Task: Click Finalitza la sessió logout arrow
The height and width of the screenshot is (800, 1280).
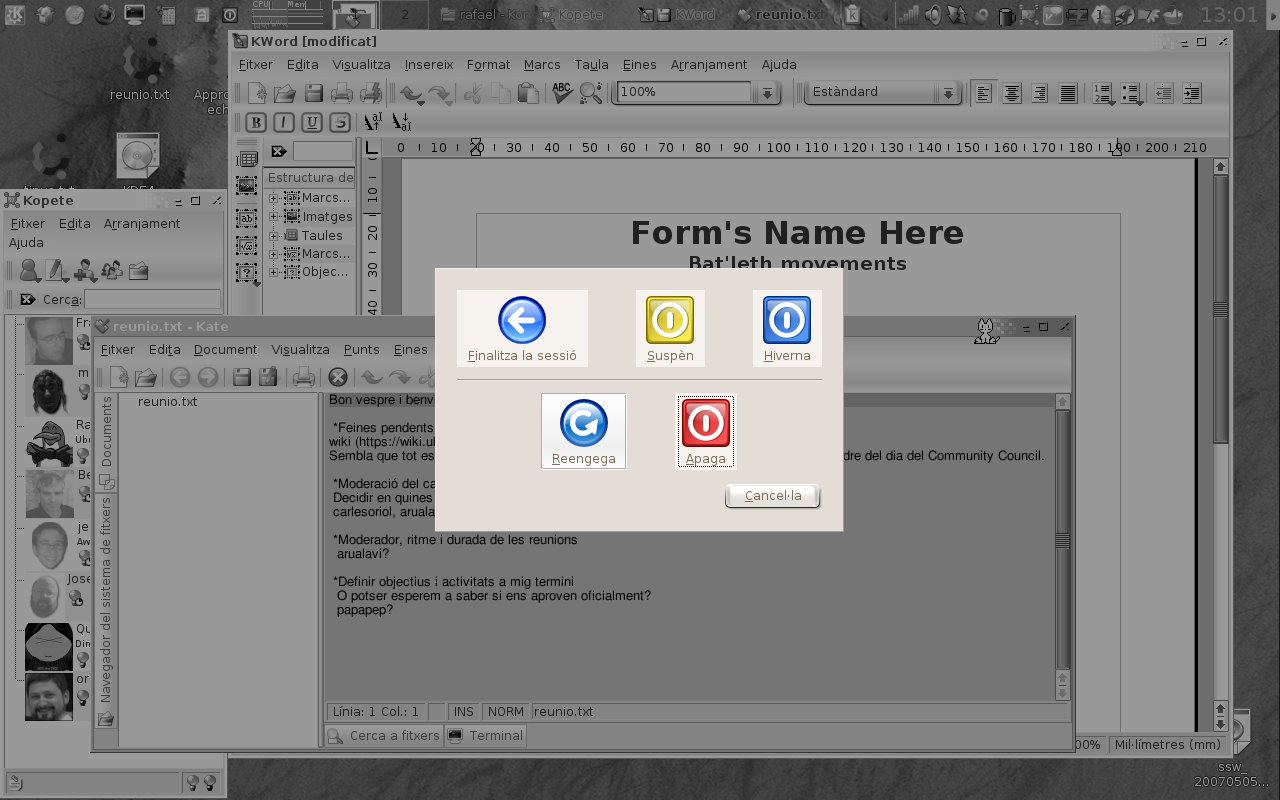Action: tap(522, 321)
